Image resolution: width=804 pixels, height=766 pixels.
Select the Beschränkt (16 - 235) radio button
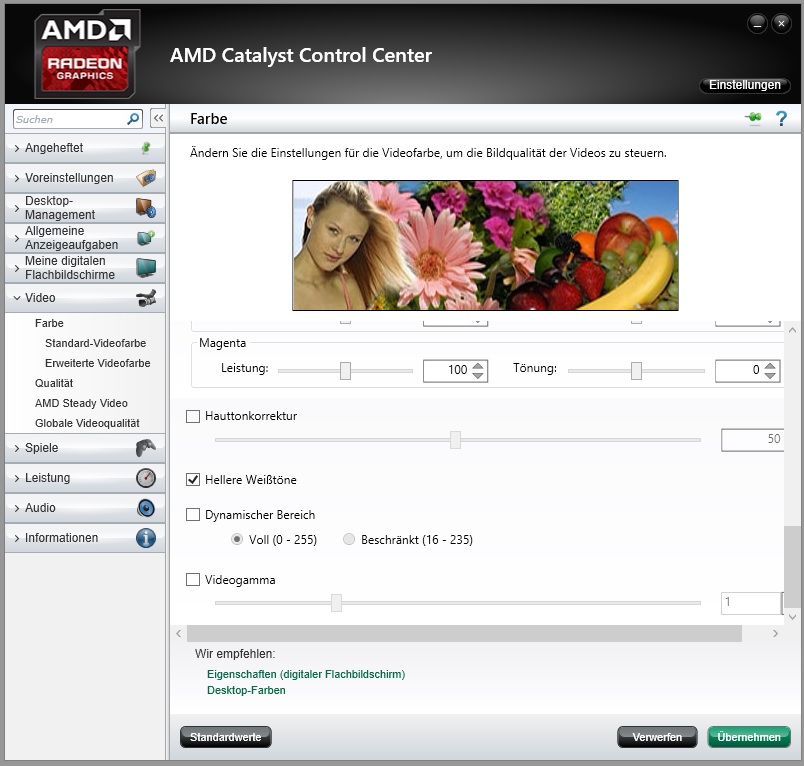(x=349, y=539)
